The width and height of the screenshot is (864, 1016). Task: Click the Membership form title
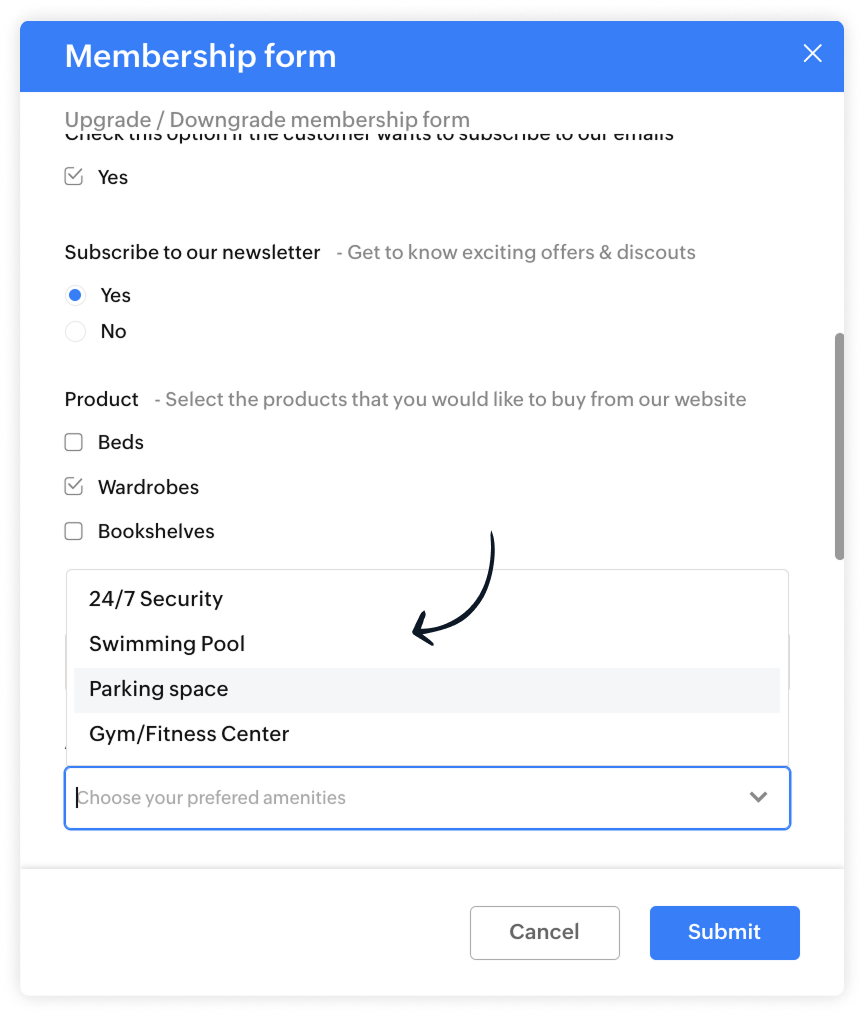pos(200,56)
